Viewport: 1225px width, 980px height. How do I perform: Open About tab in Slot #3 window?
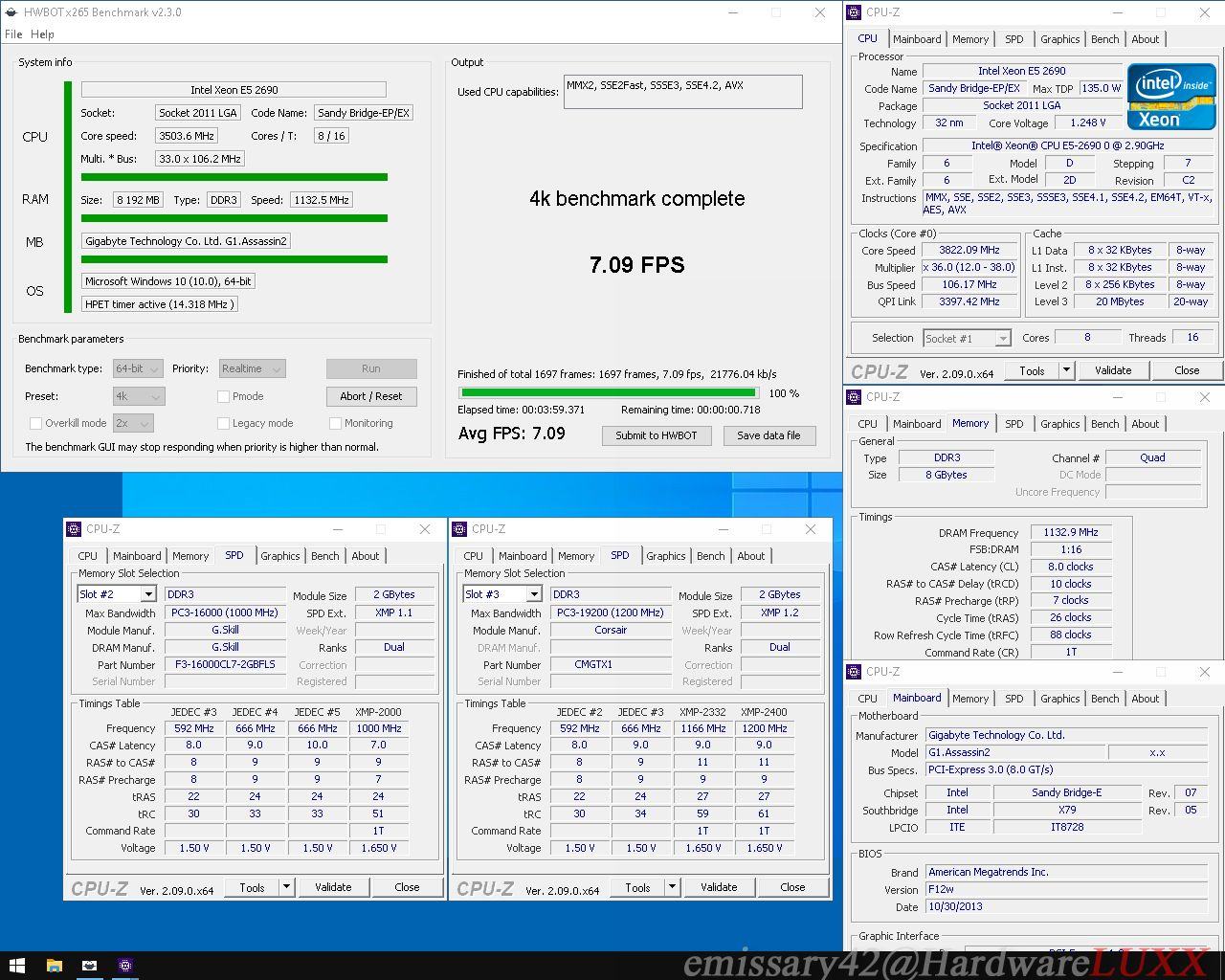point(750,556)
